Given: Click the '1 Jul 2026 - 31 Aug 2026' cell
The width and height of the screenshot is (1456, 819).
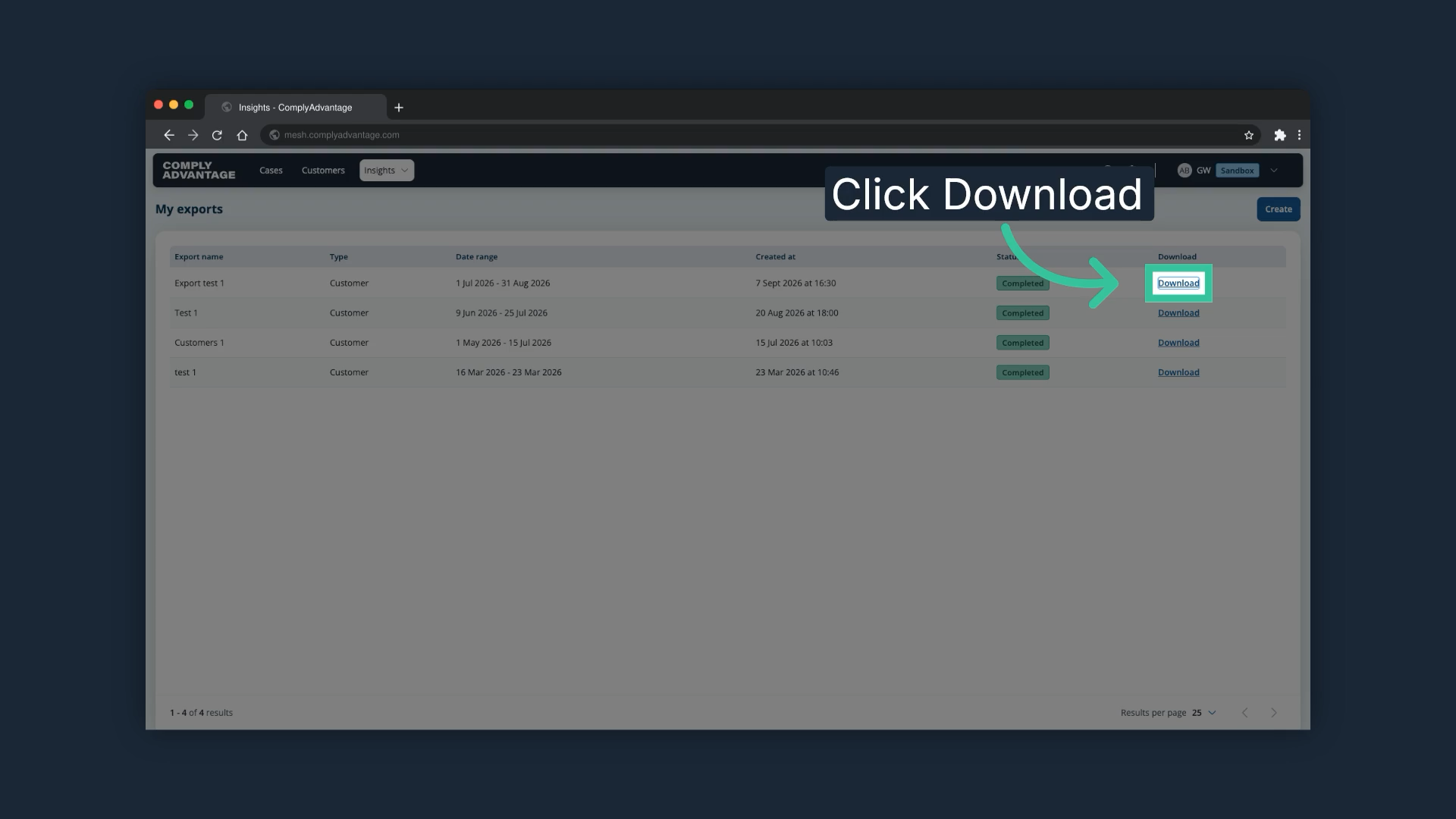Looking at the screenshot, I should pyautogui.click(x=503, y=283).
